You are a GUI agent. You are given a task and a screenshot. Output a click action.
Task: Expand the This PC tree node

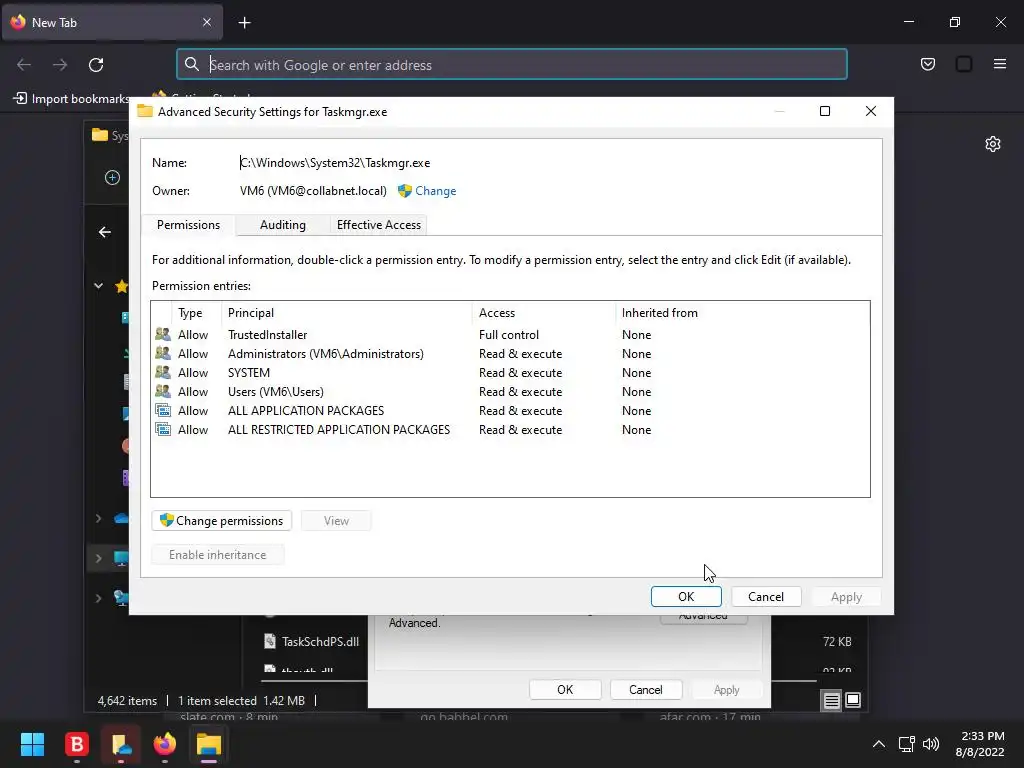[99, 558]
